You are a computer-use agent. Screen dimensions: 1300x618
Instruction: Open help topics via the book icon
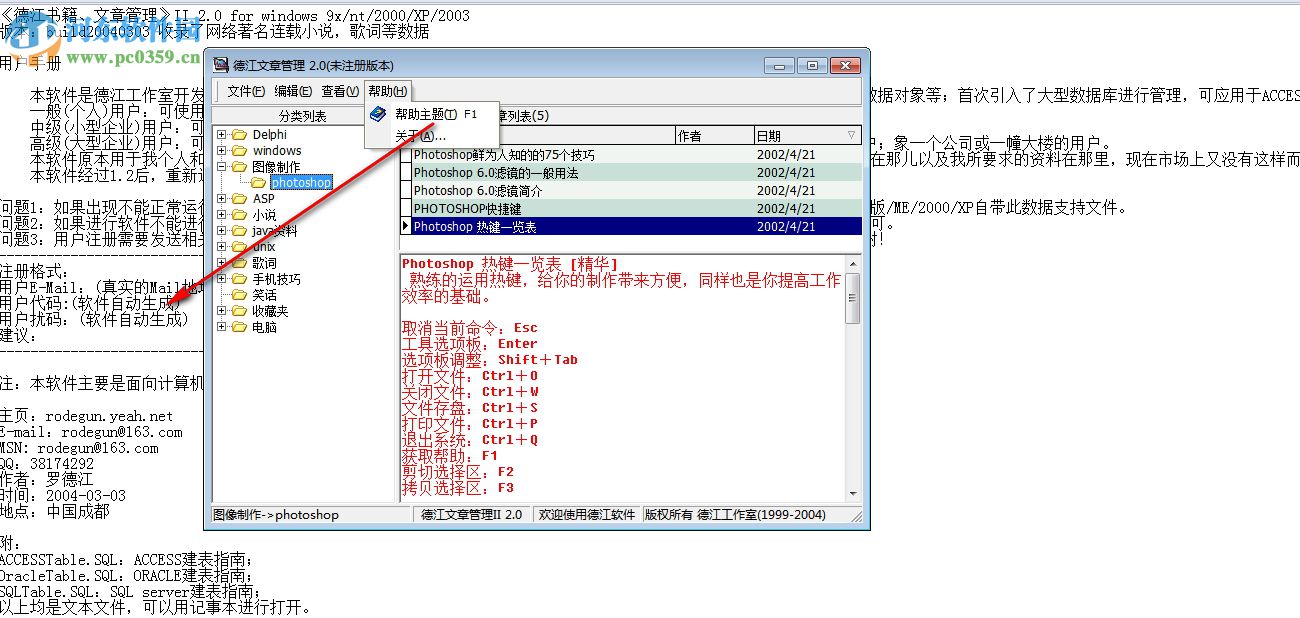[x=378, y=113]
